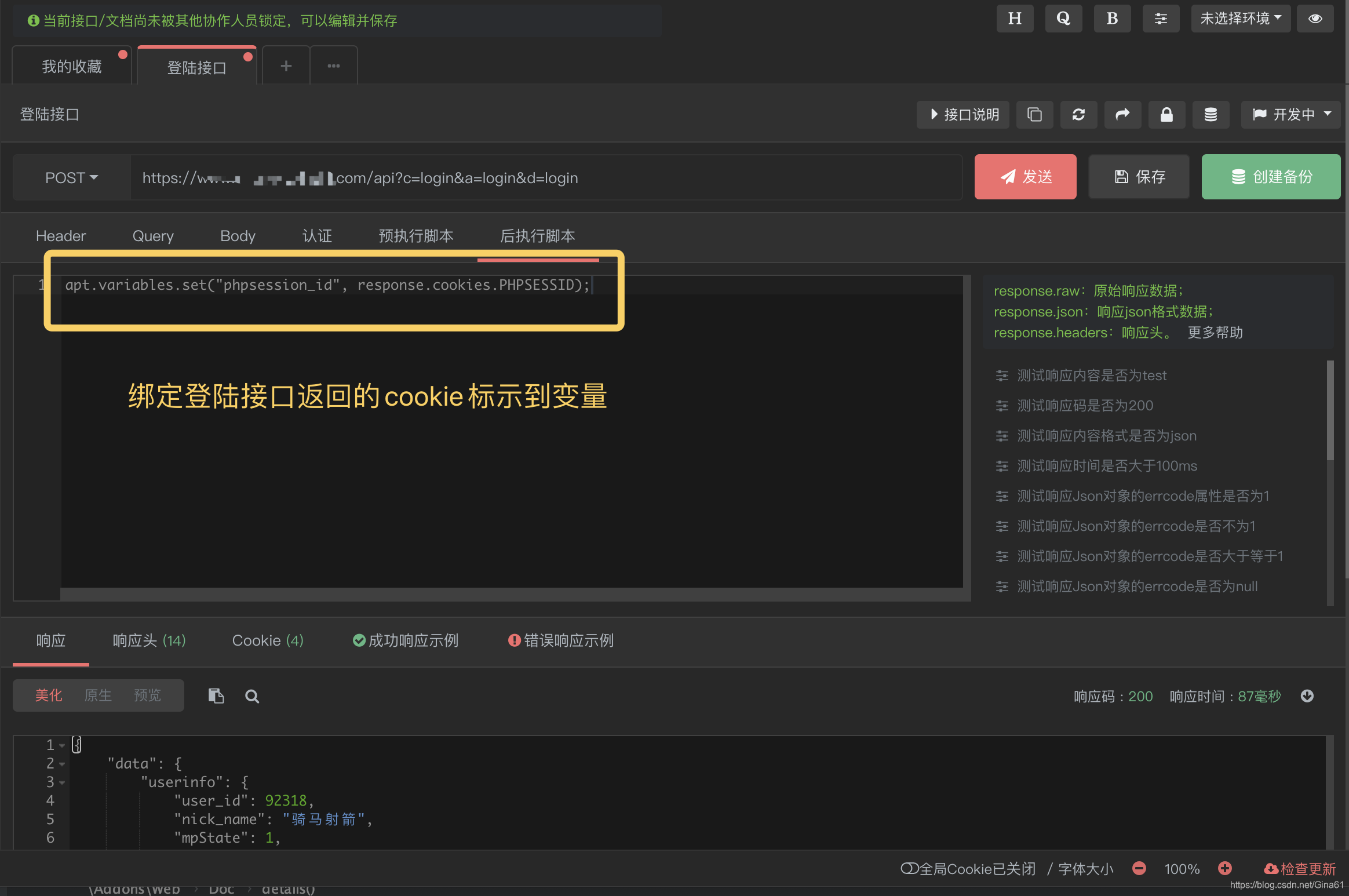Switch to the 认证 tab
The image size is (1349, 896).
click(317, 236)
